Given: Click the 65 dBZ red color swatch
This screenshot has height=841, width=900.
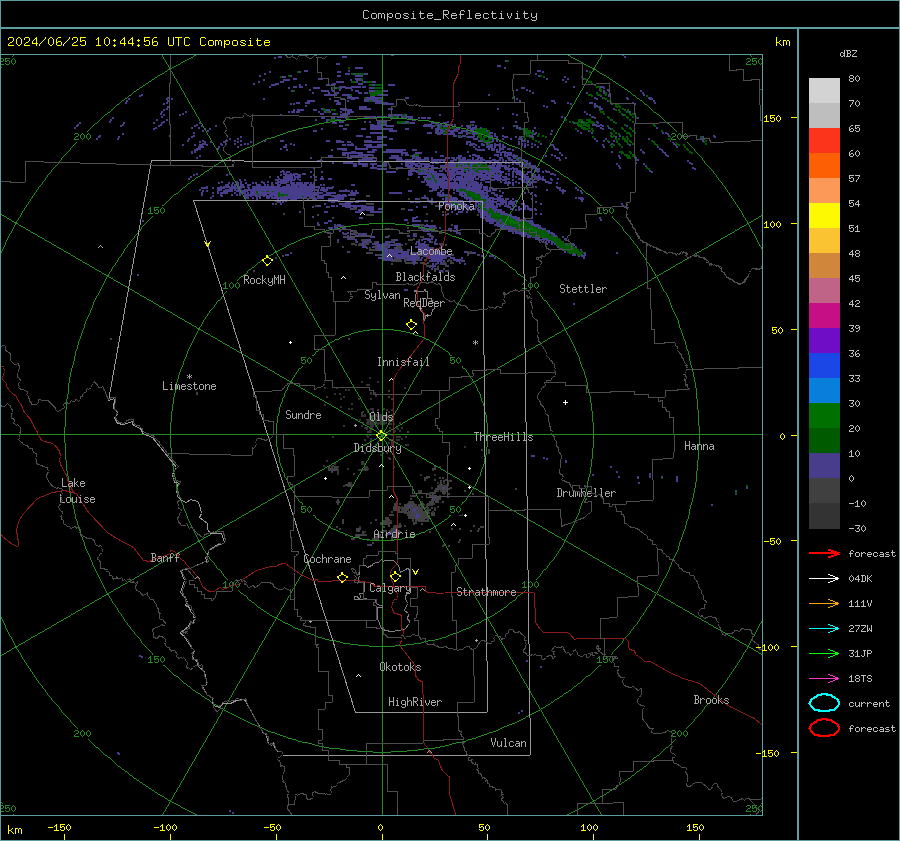Looking at the screenshot, I should [x=824, y=140].
